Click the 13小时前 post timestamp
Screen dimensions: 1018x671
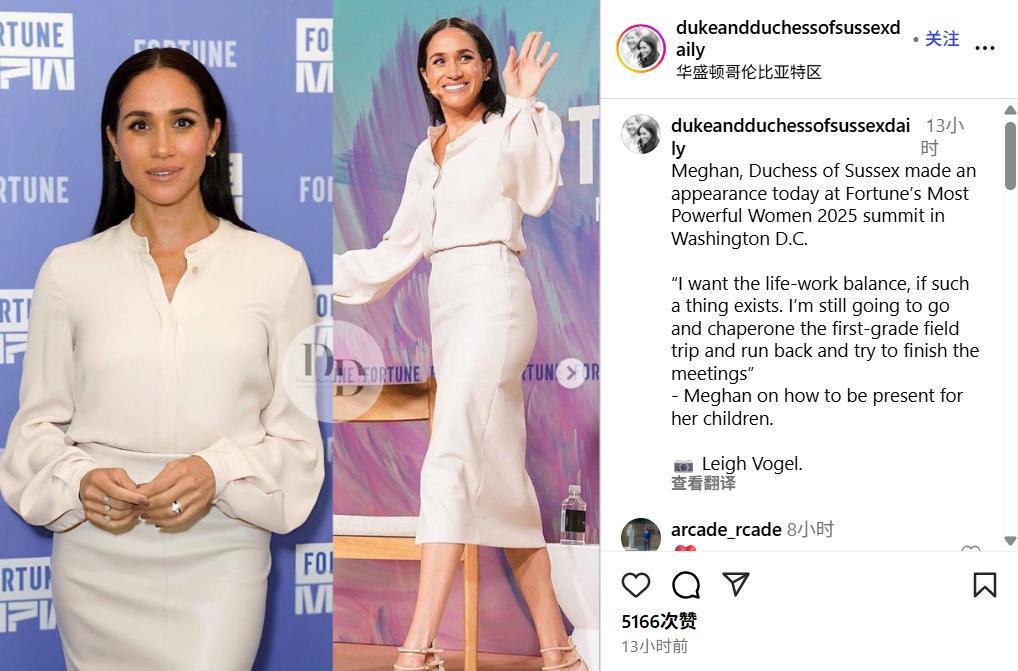click(x=654, y=646)
